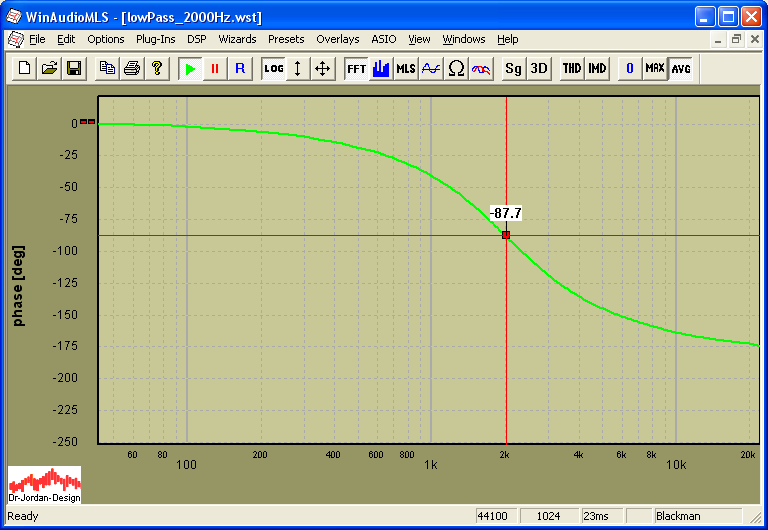The width and height of the screenshot is (768, 530).
Task: Switch to the 3D plot view
Action: (539, 68)
